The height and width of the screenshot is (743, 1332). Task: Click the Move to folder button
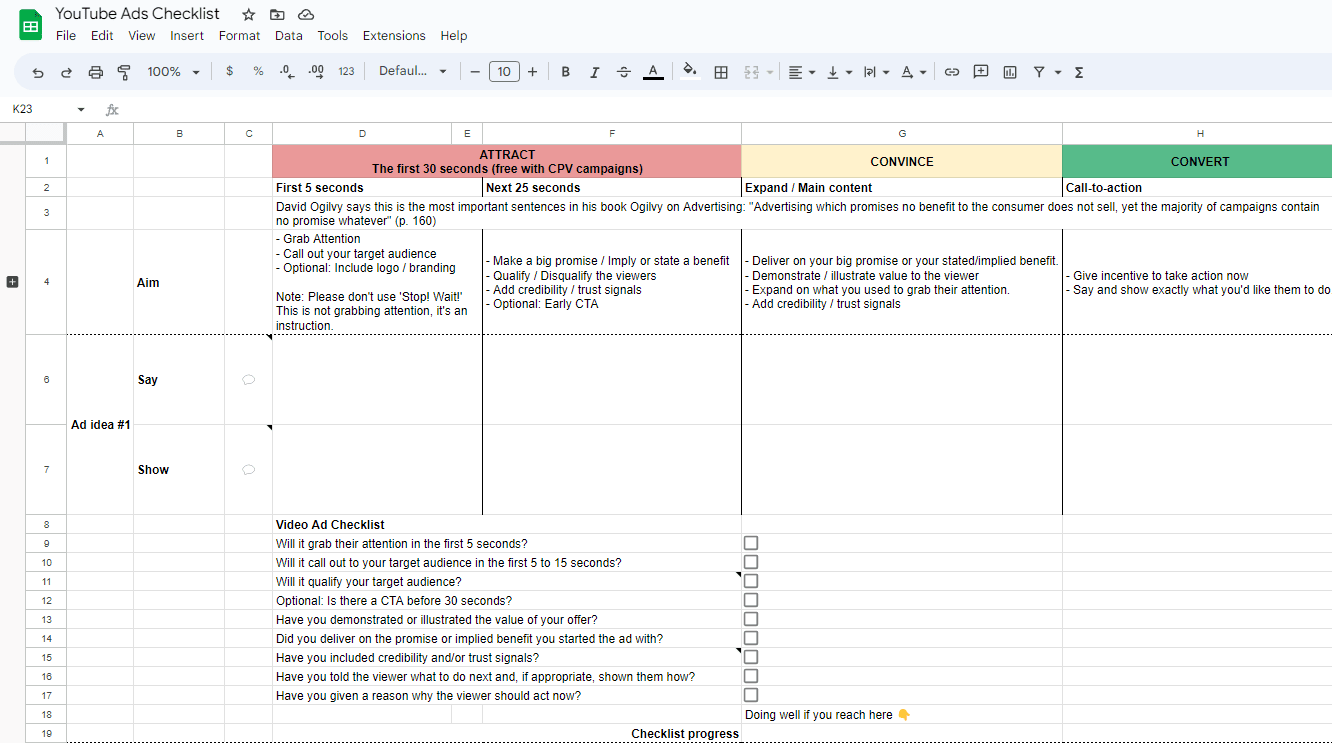tap(276, 14)
